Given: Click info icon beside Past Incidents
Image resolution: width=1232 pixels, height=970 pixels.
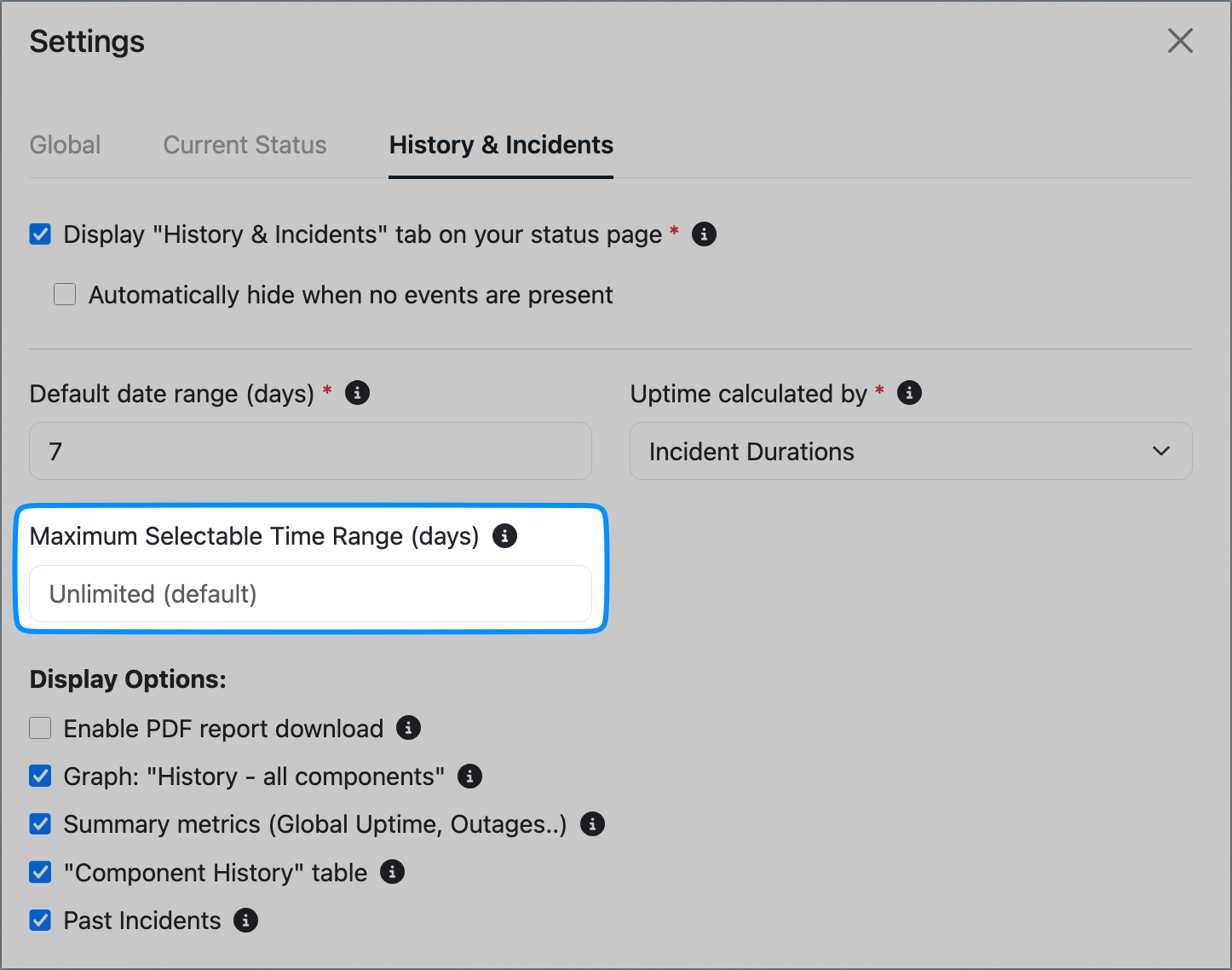Looking at the screenshot, I should click(245, 920).
